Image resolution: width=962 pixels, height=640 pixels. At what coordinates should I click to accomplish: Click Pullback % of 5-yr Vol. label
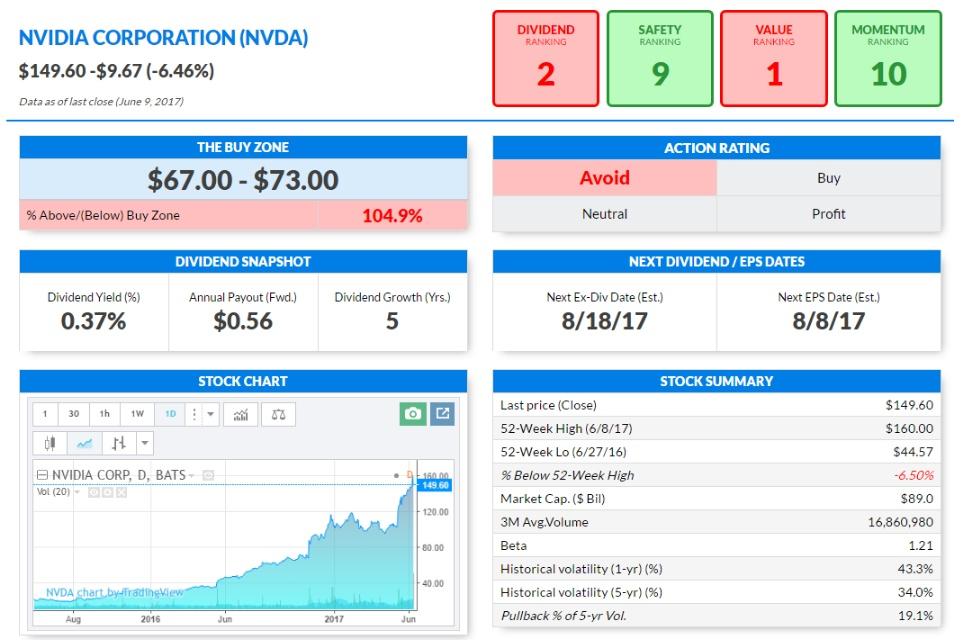point(563,615)
